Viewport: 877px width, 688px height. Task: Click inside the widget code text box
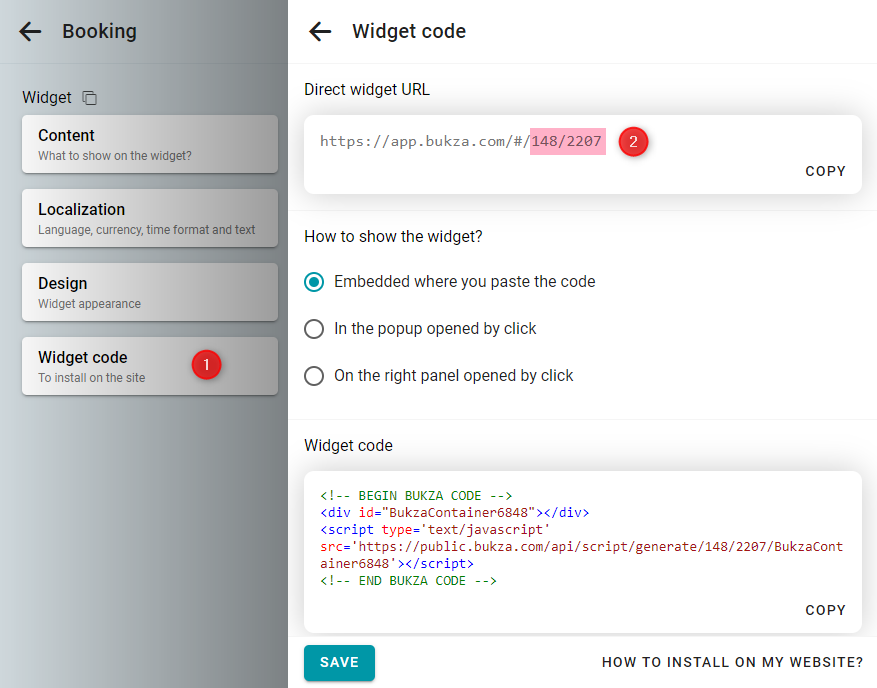[581, 538]
